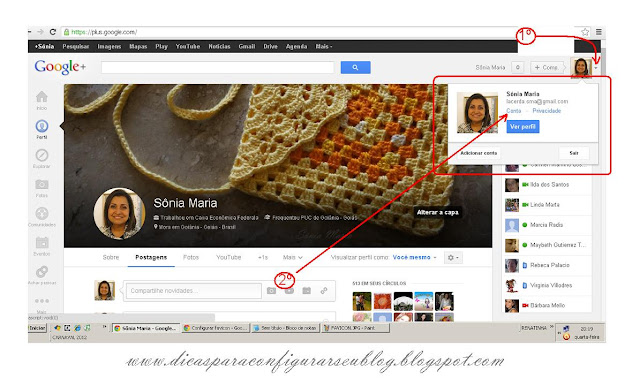Open chat with Rebeca Palacio
Image resolution: width=640 pixels, height=378 pixels.
point(548,265)
